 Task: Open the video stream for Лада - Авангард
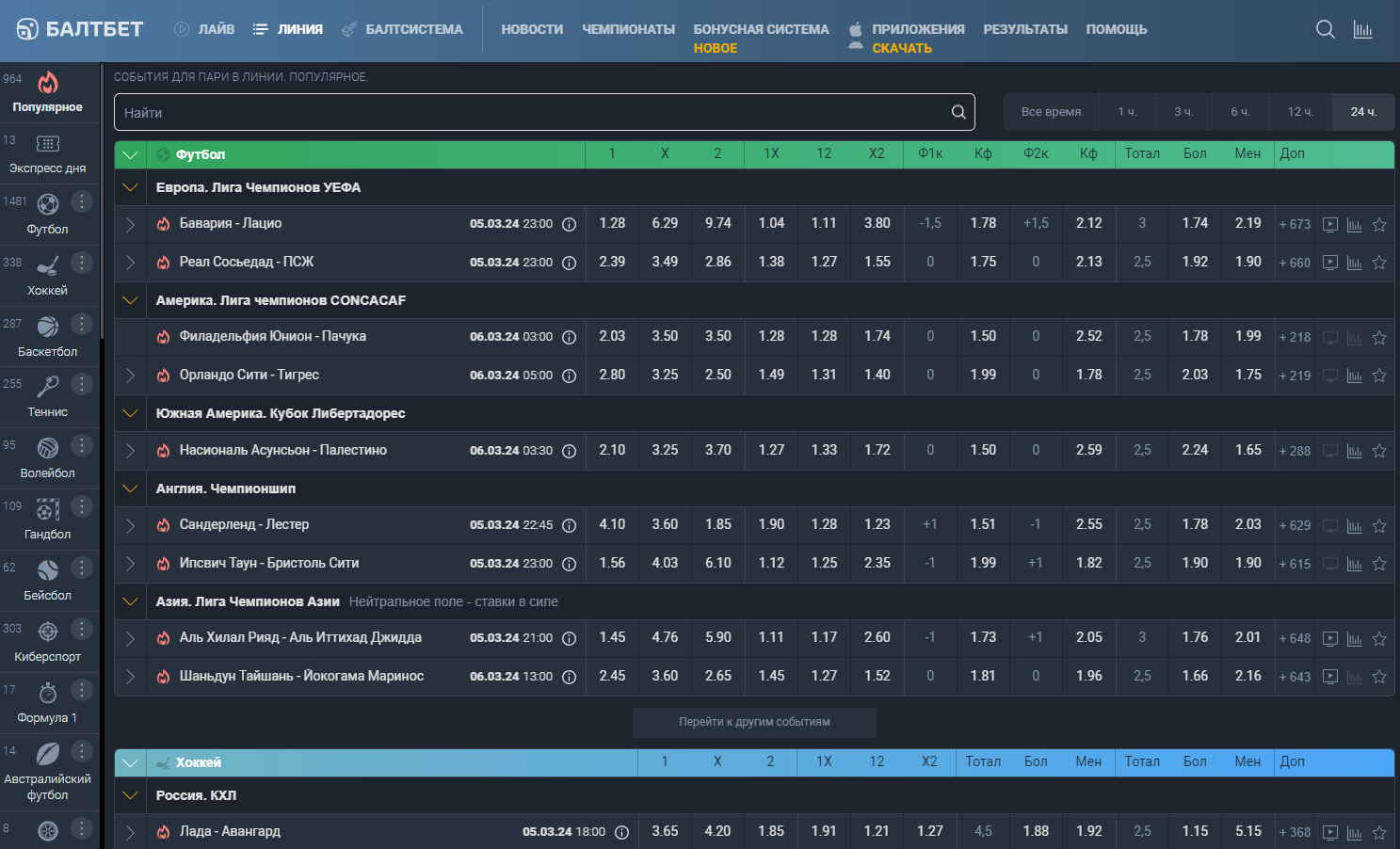click(x=1329, y=832)
